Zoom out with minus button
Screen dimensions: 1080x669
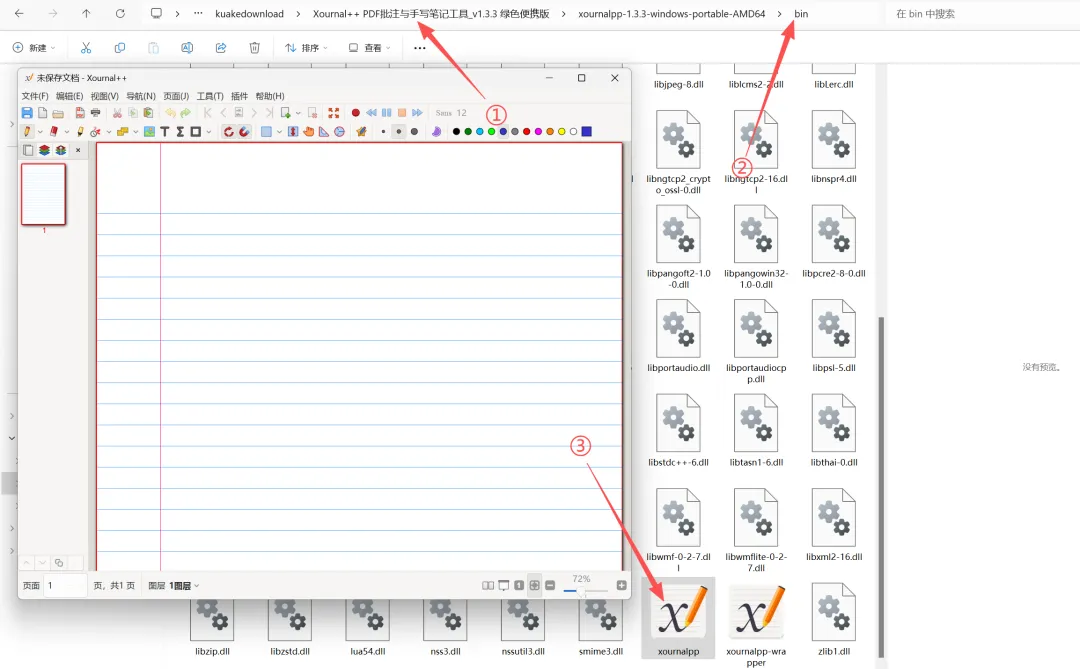tap(550, 585)
